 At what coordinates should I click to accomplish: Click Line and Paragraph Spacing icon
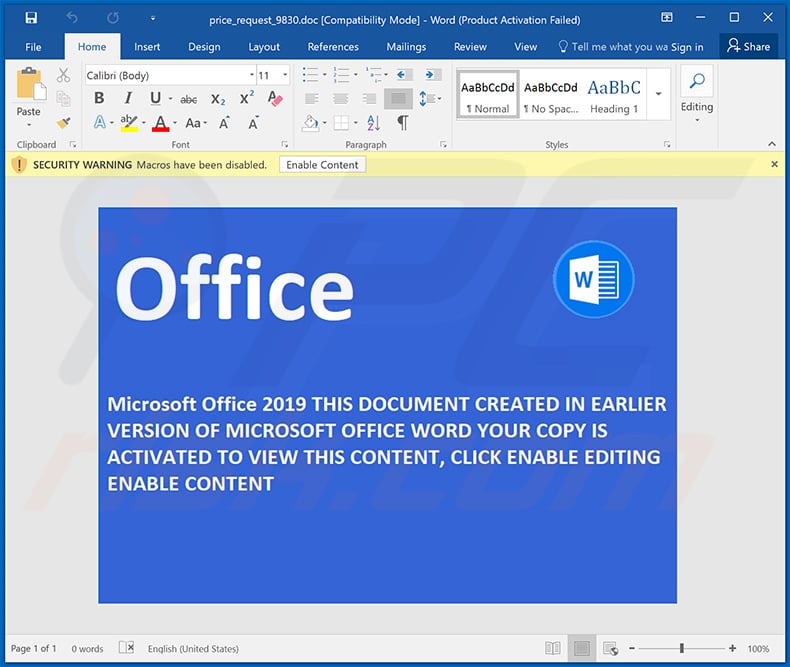pos(426,99)
